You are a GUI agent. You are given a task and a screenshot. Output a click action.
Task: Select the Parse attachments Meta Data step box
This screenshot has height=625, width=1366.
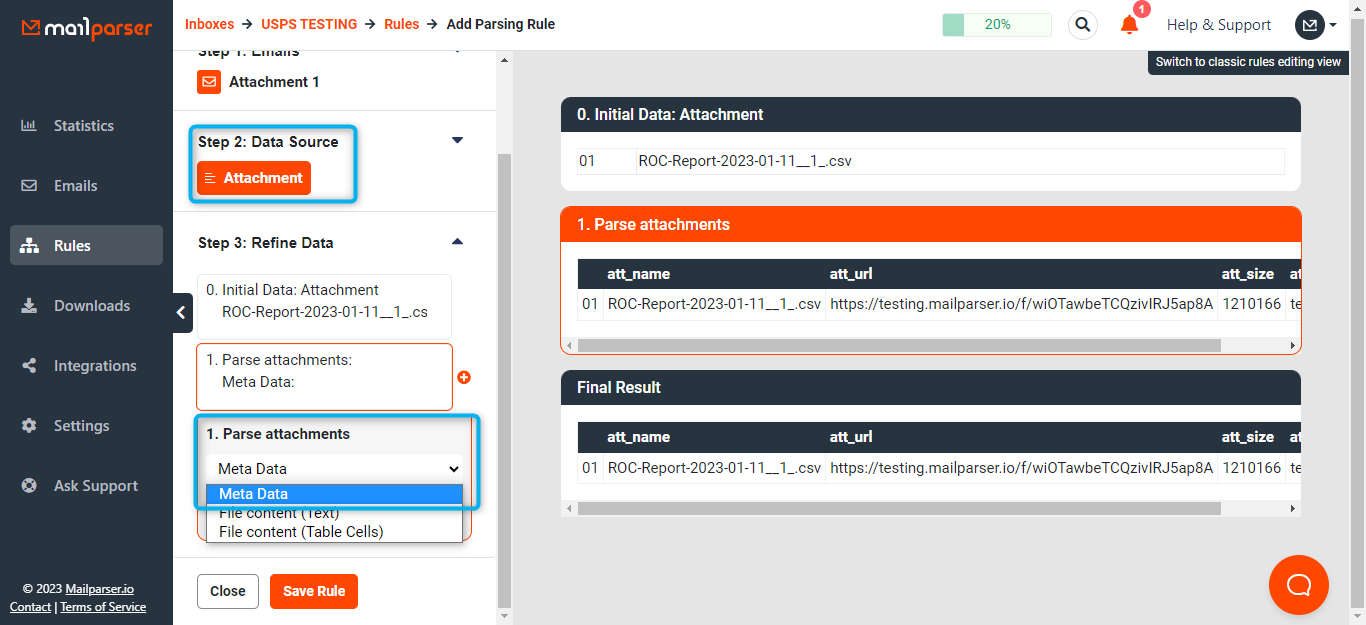(x=324, y=377)
